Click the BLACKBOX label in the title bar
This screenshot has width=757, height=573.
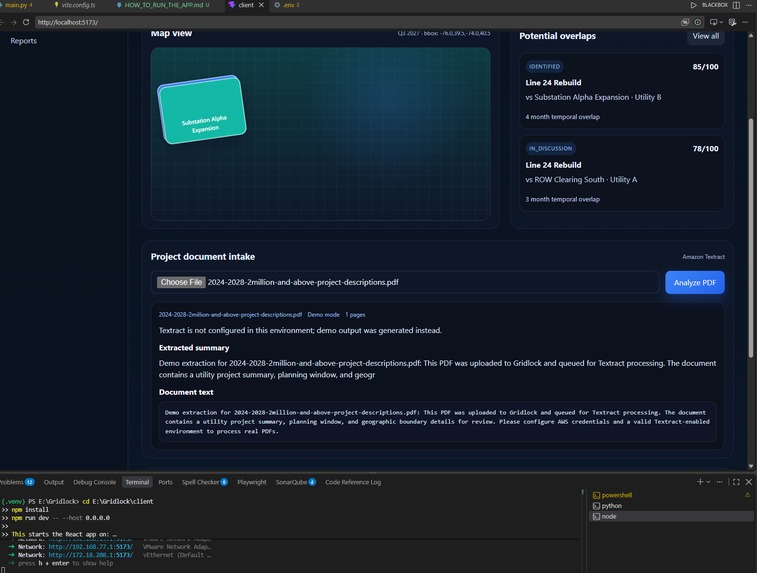(x=715, y=5)
